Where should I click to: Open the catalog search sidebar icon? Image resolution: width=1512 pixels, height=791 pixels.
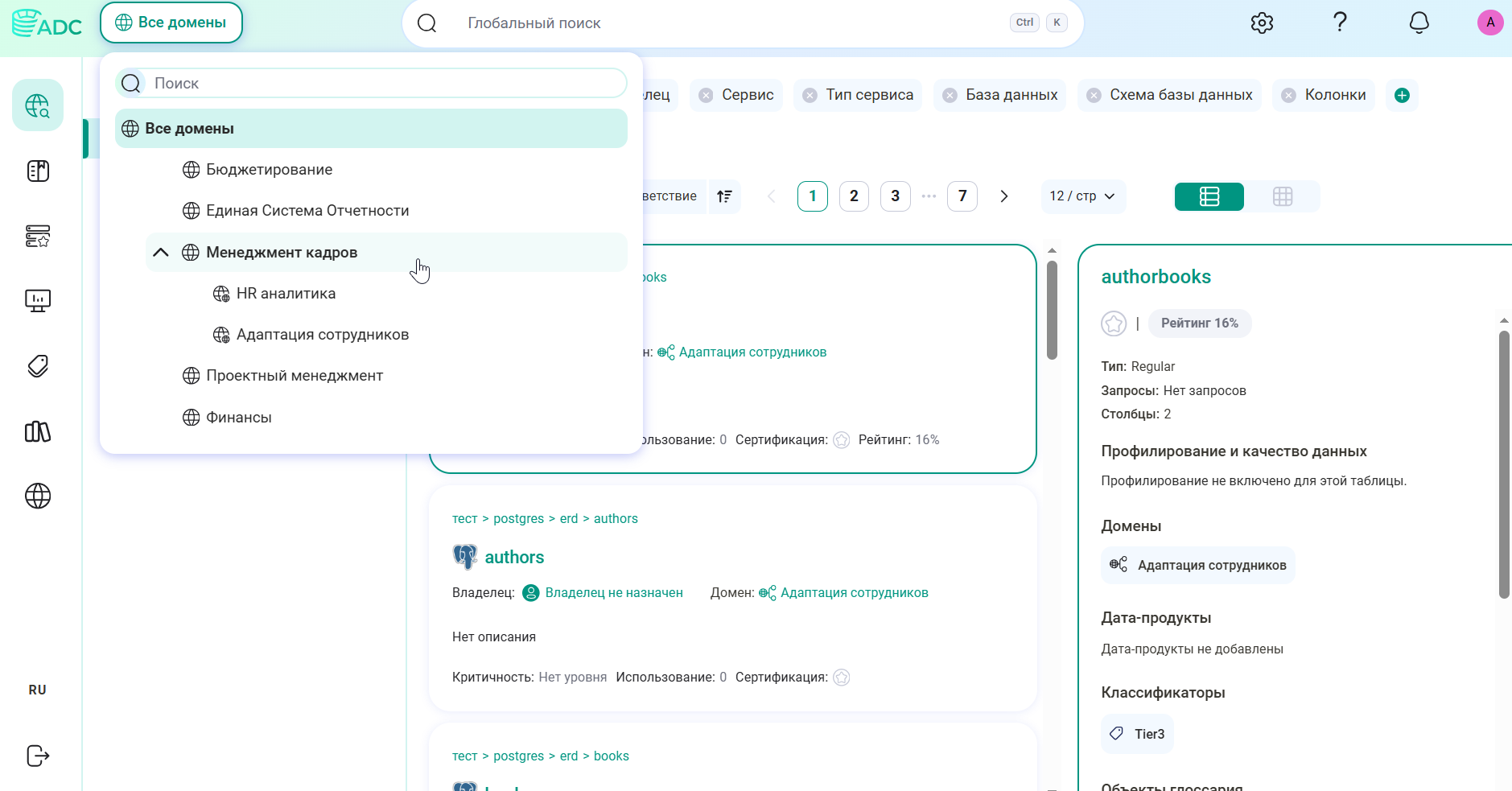click(x=38, y=105)
